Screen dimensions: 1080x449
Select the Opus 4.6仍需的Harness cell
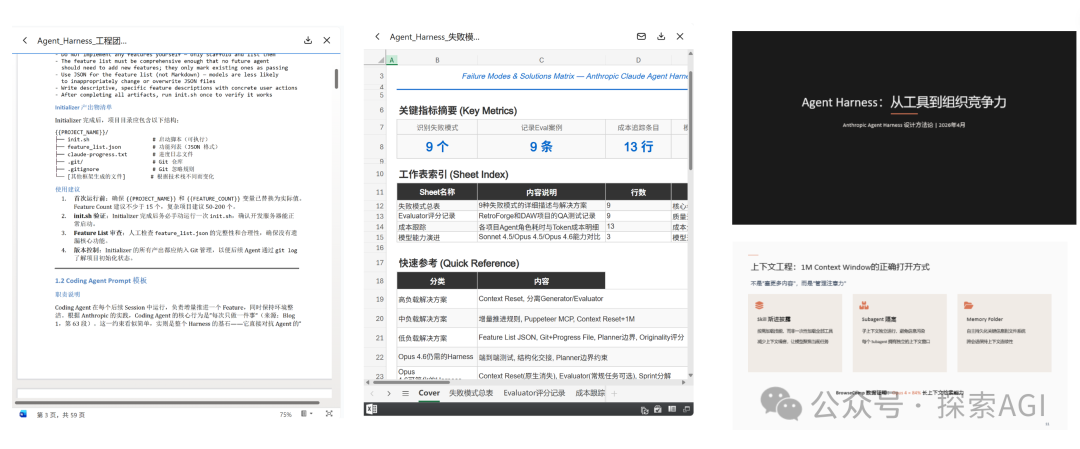[437, 357]
